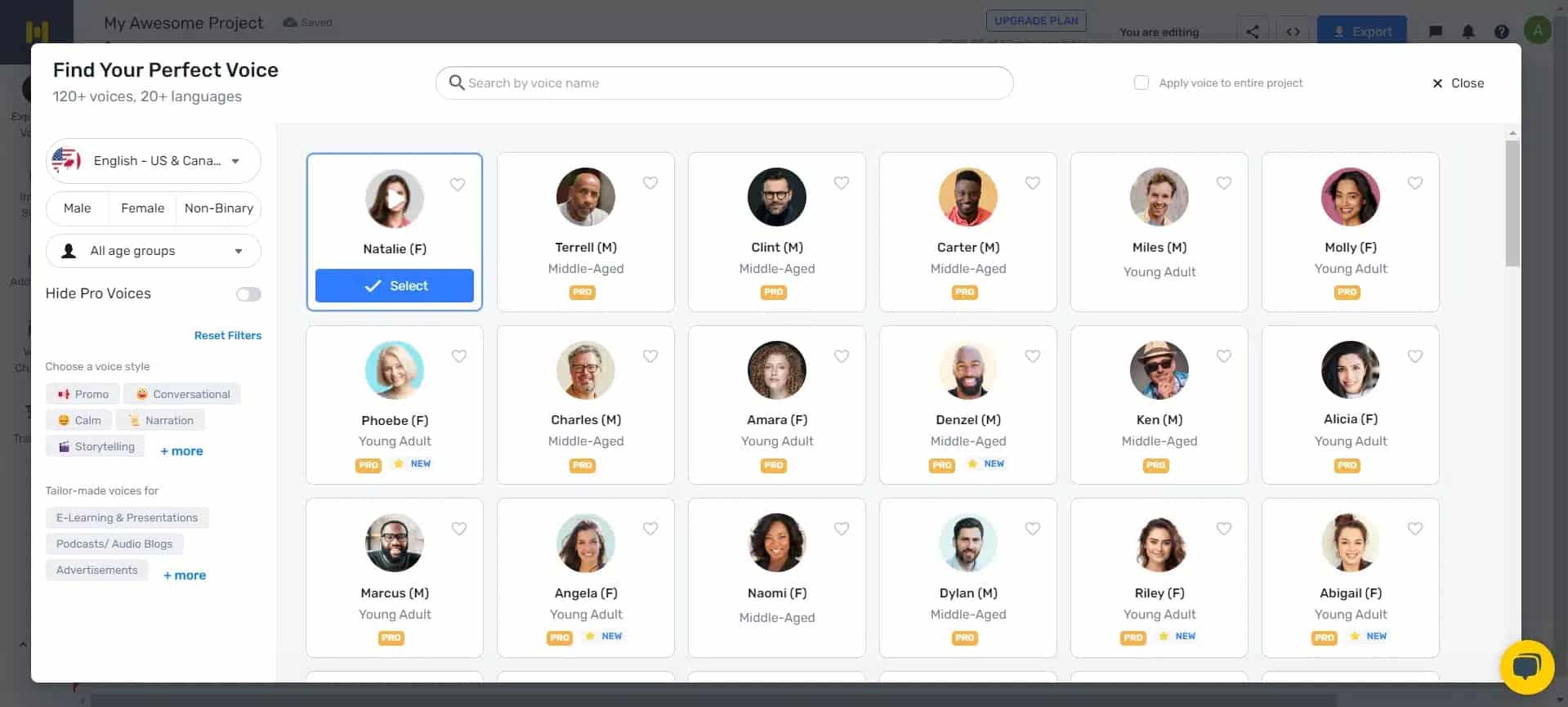Favorite the Denzel voice with heart icon

1033,356
